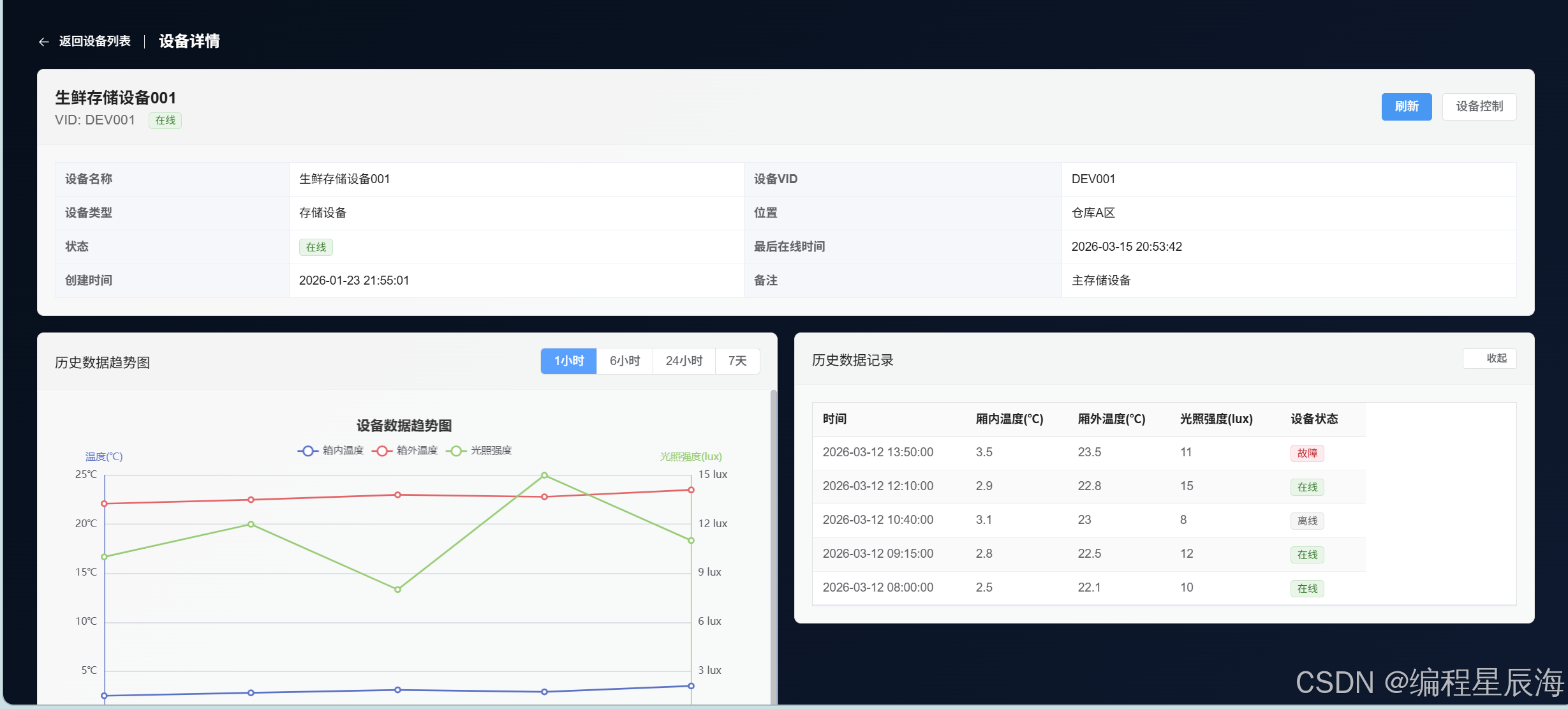The image size is (1568, 709).
Task: Click the gray 离线 status tag
Action: coord(1306,521)
